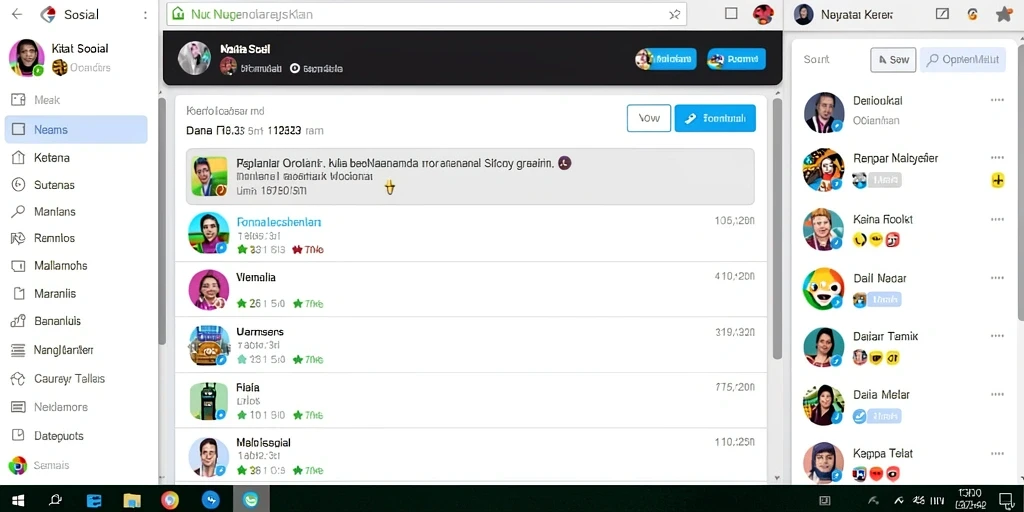The height and width of the screenshot is (512, 1024).
Task: Open options dots for Dall Nadar
Action: click(997, 278)
